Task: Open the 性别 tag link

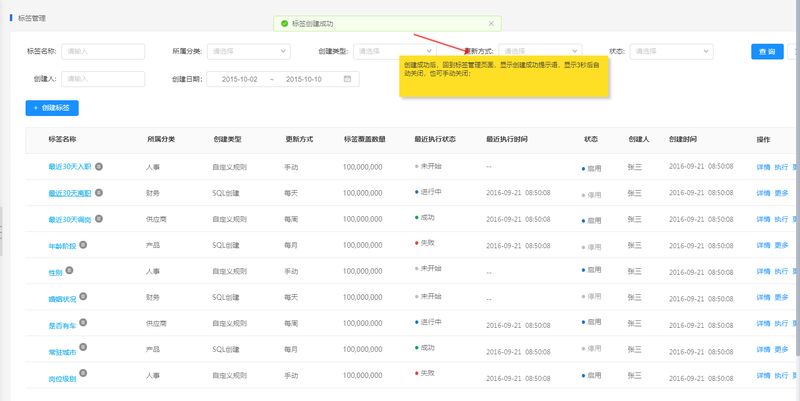Action: 56,272
